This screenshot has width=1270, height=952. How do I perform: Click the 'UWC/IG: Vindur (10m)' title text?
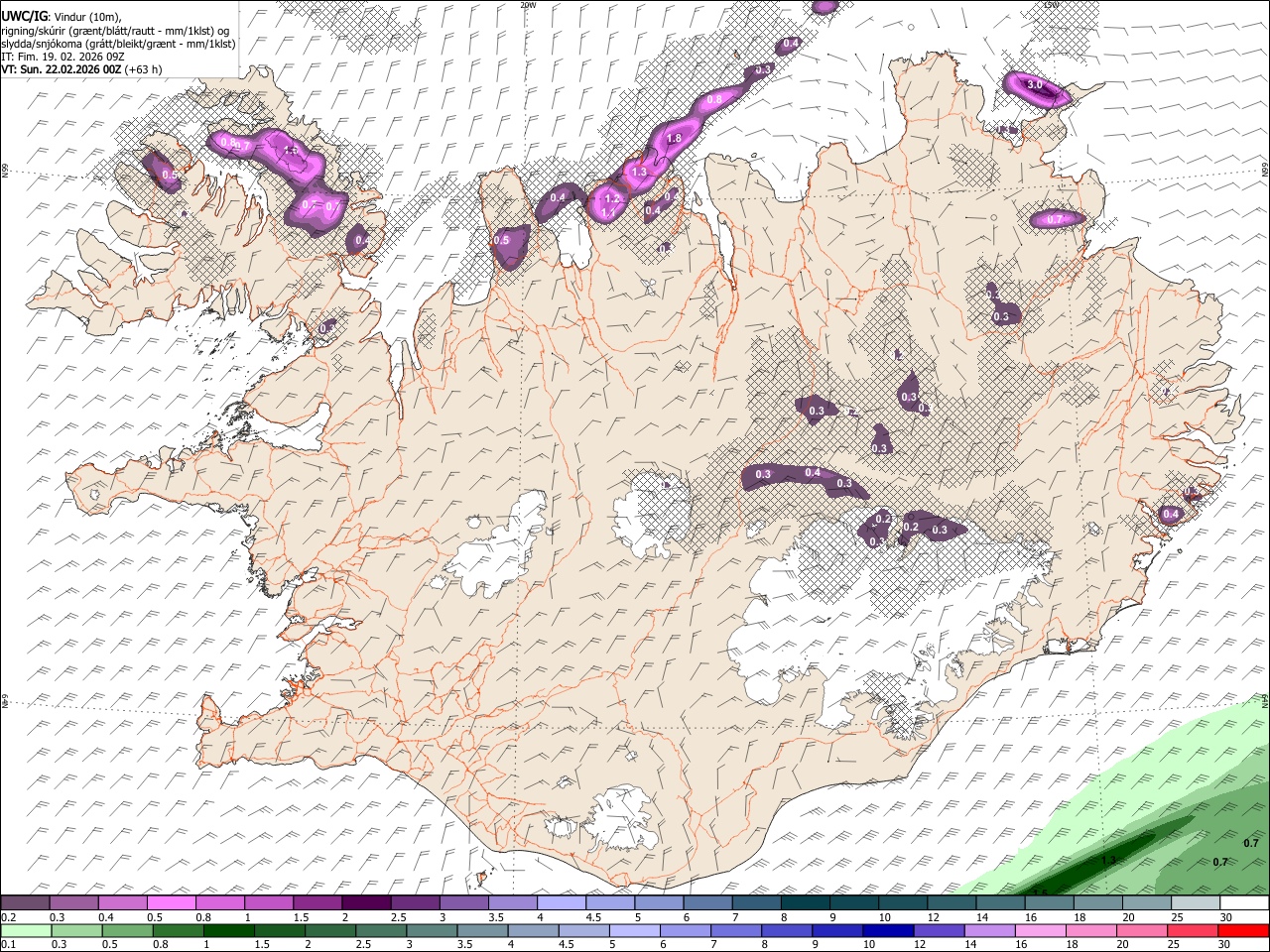click(x=61, y=15)
